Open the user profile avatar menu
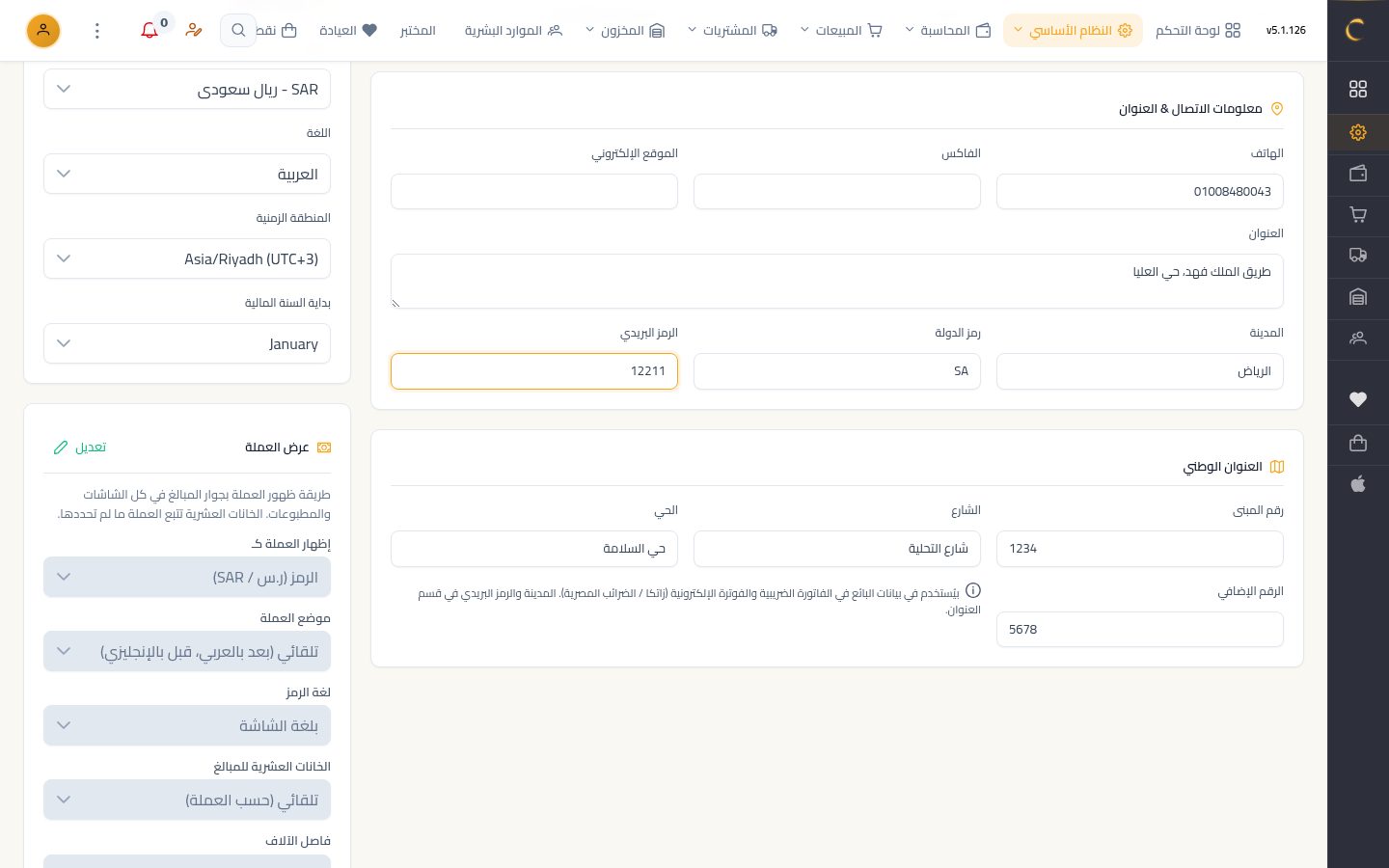 pyautogui.click(x=43, y=31)
